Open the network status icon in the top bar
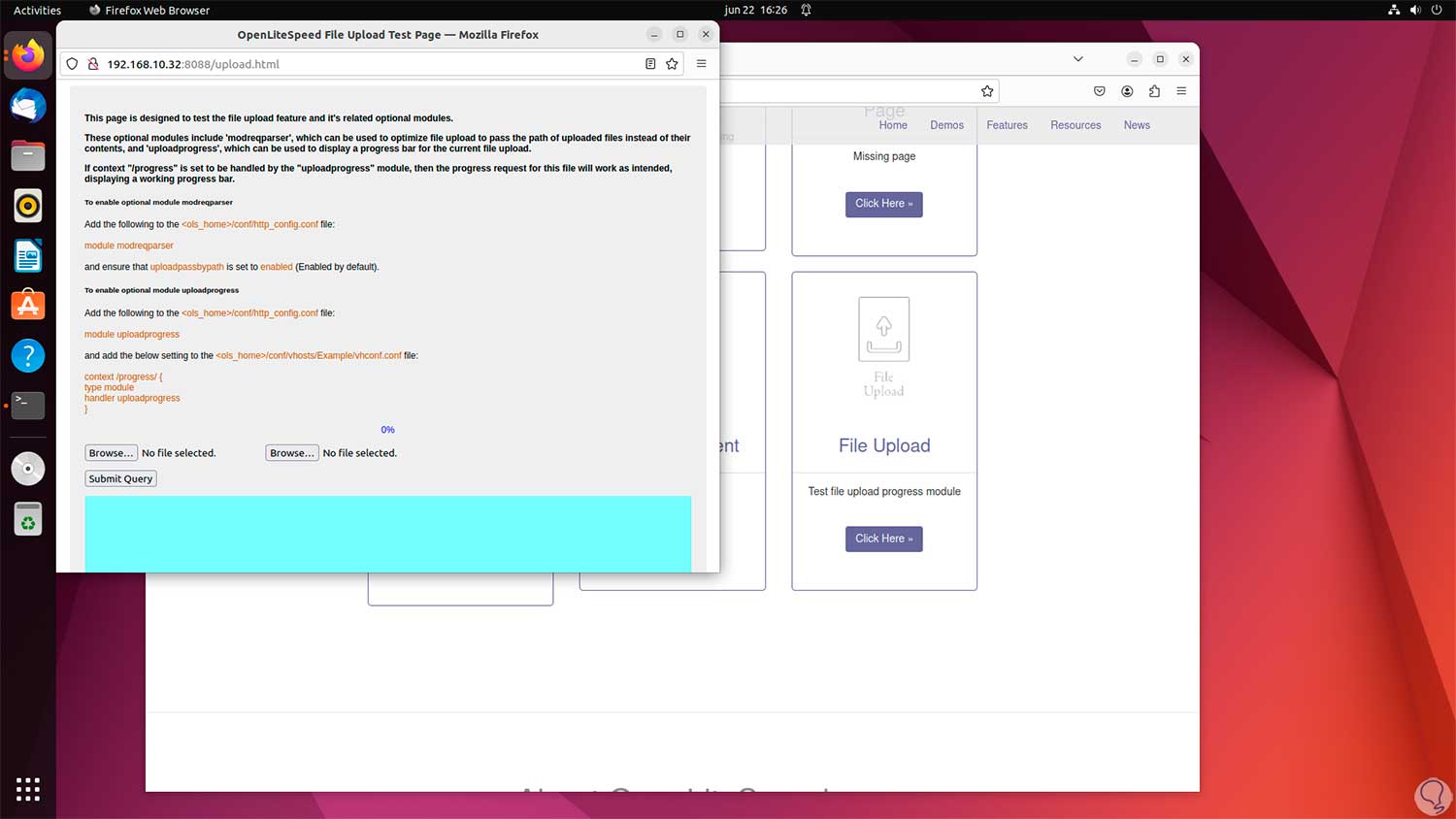Screen dimensions: 1456x819 pyautogui.click(x=1394, y=10)
